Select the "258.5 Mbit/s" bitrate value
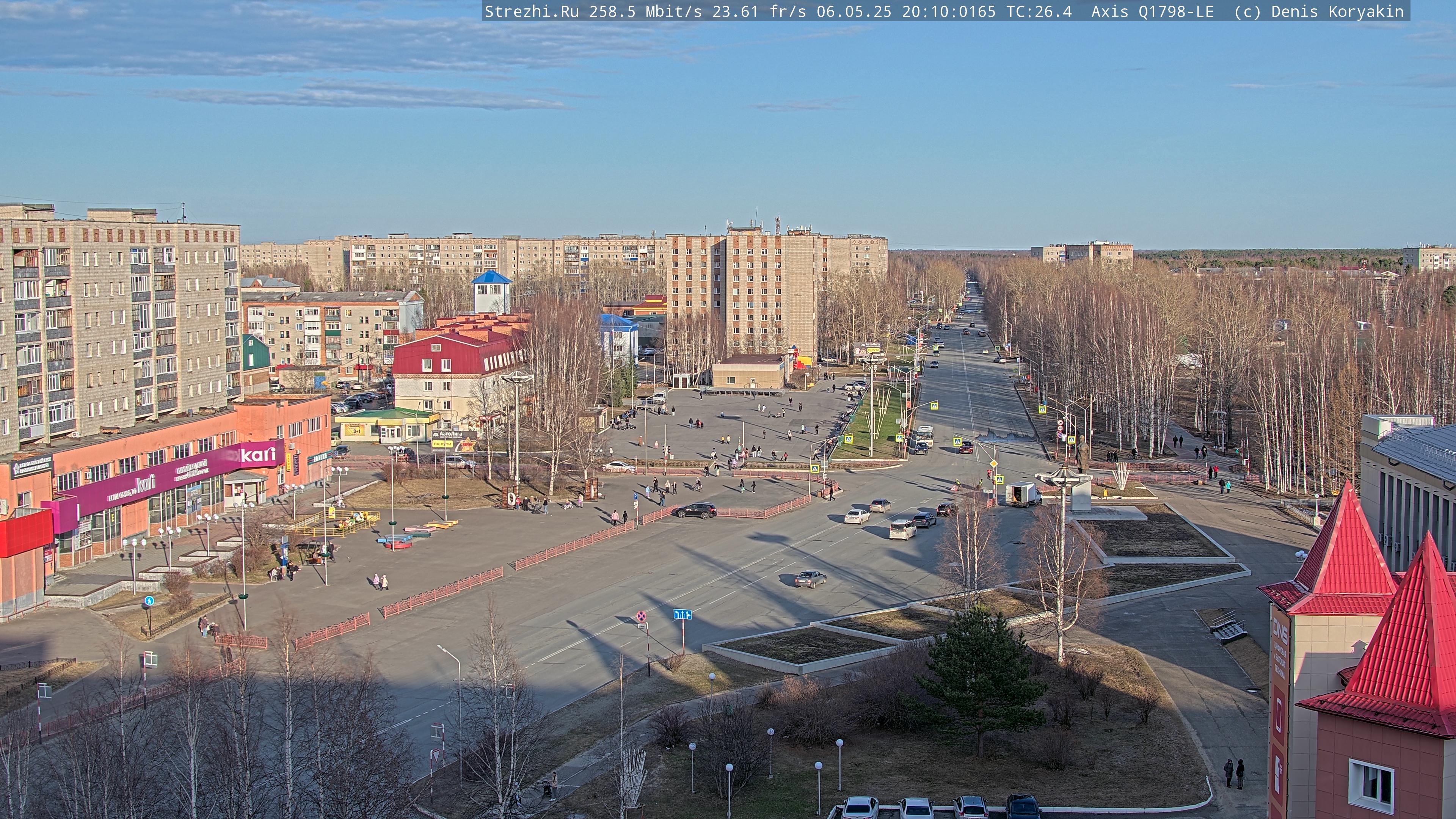Screen dimensions: 1456x819 click(645, 12)
